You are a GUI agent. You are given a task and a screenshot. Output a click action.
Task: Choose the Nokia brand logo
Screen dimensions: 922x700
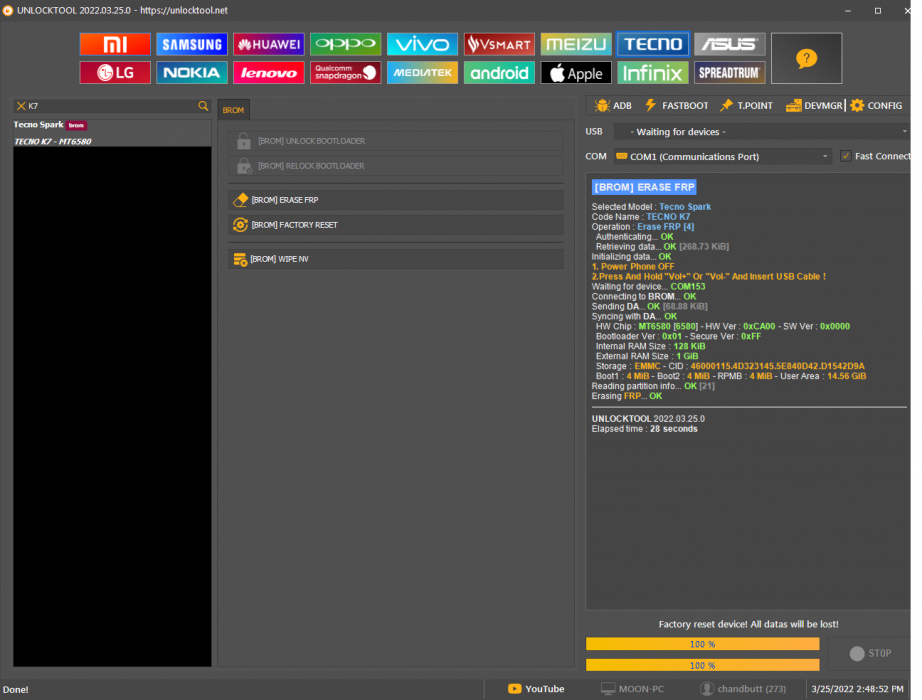pos(192,72)
